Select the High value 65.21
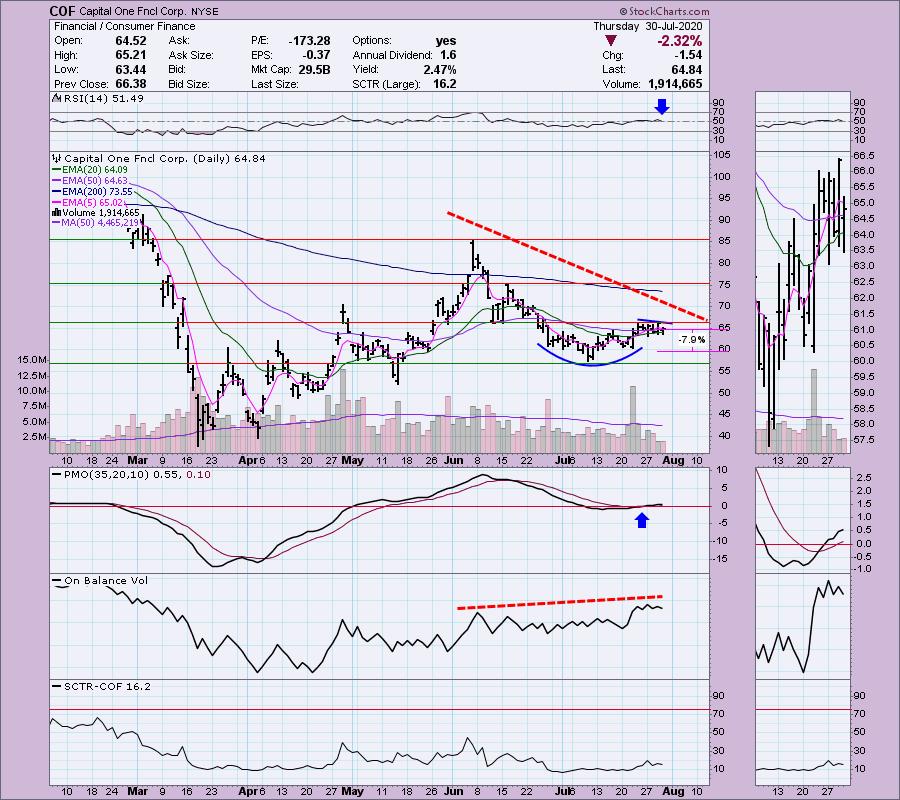Screen dimensions: 900x800 (x=131, y=55)
